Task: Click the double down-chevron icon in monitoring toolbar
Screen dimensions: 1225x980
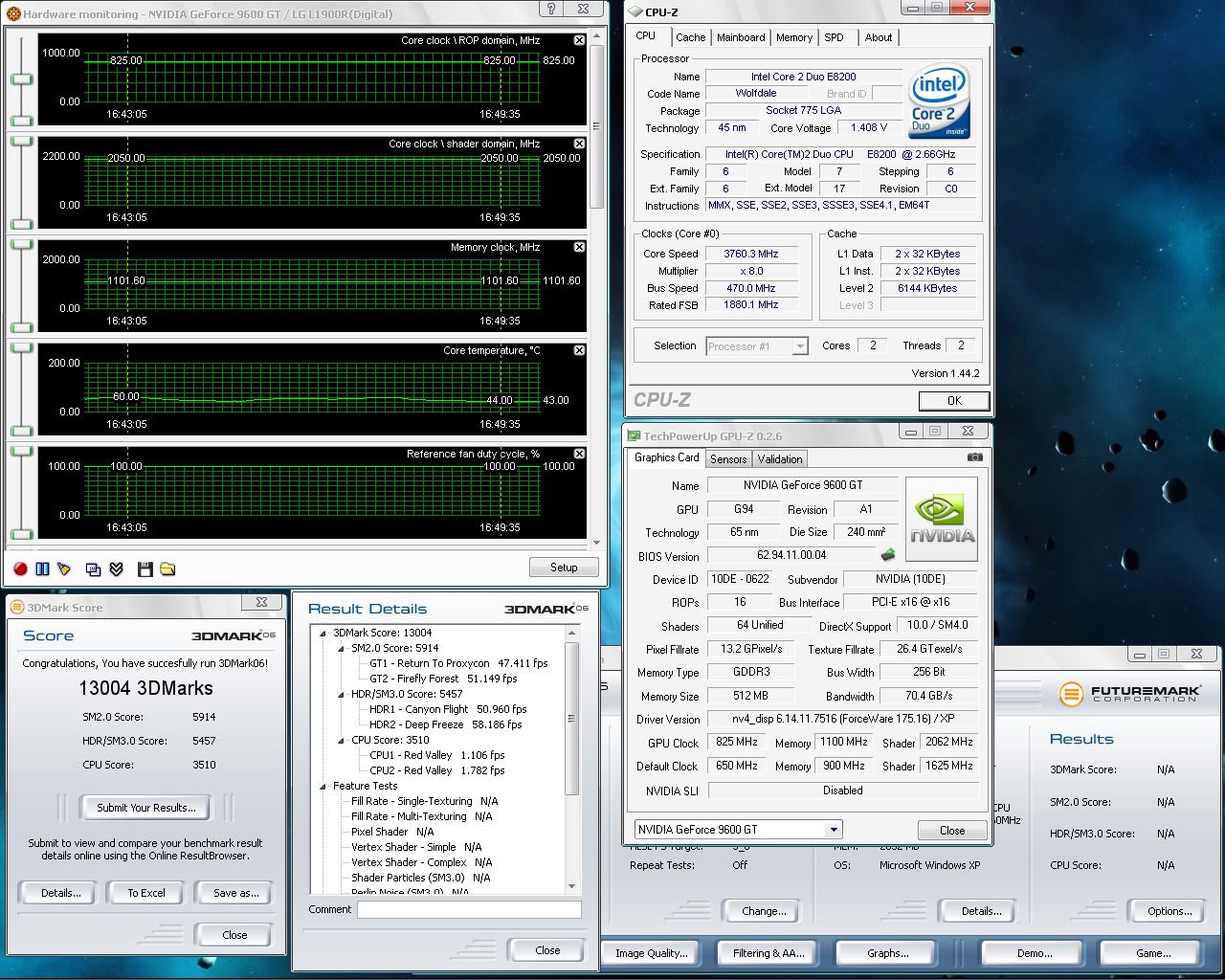Action: 116,568
